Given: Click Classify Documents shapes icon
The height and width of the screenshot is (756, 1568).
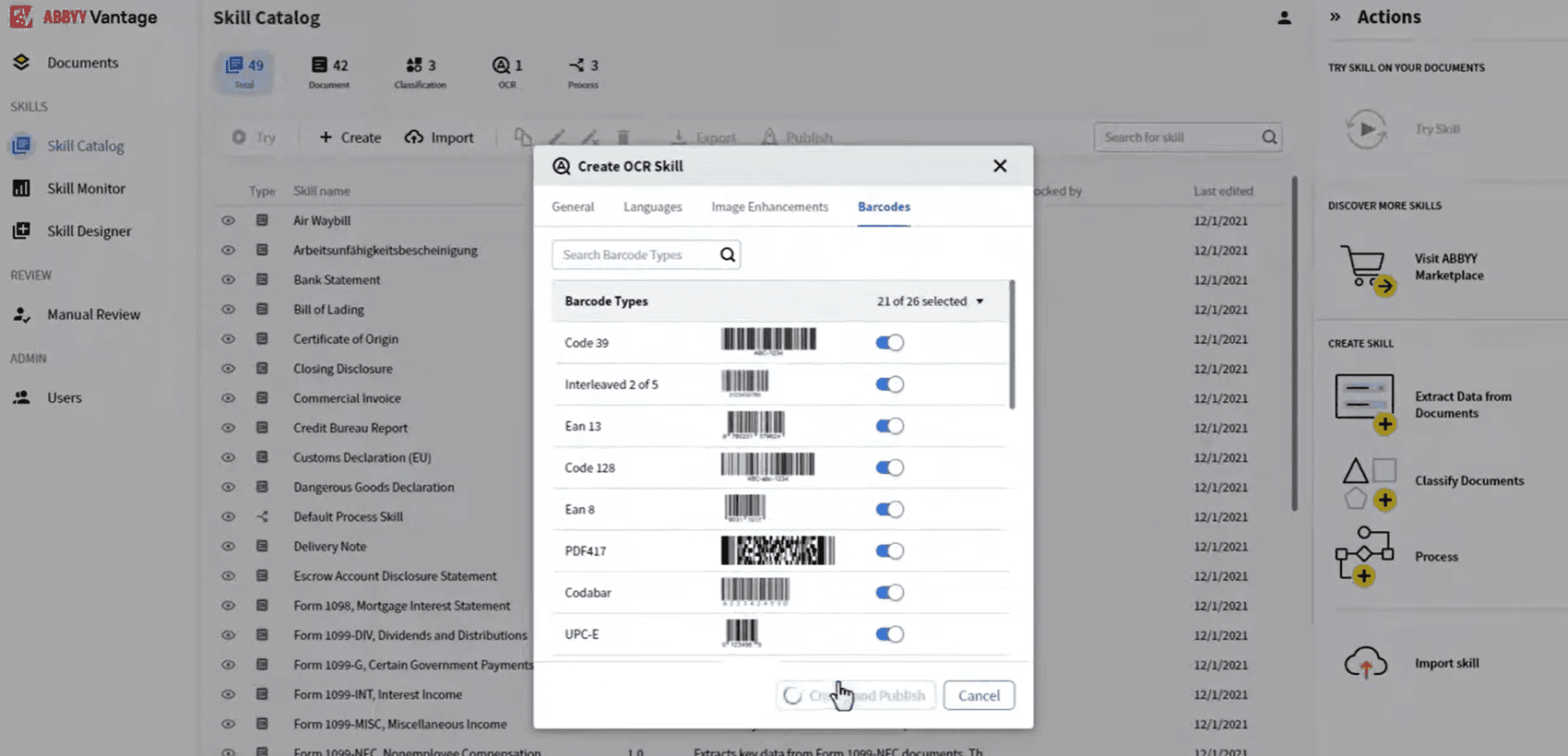Looking at the screenshot, I should (1369, 483).
